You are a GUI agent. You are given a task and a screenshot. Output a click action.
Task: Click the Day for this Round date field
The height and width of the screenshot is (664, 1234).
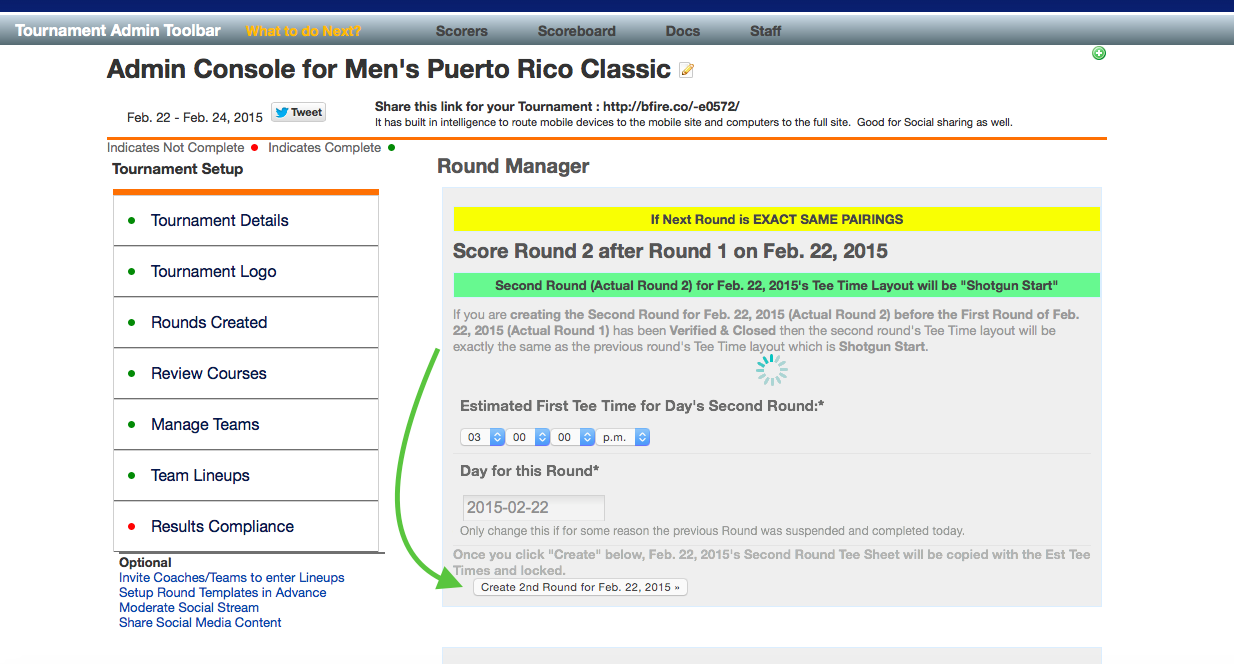tap(534, 507)
